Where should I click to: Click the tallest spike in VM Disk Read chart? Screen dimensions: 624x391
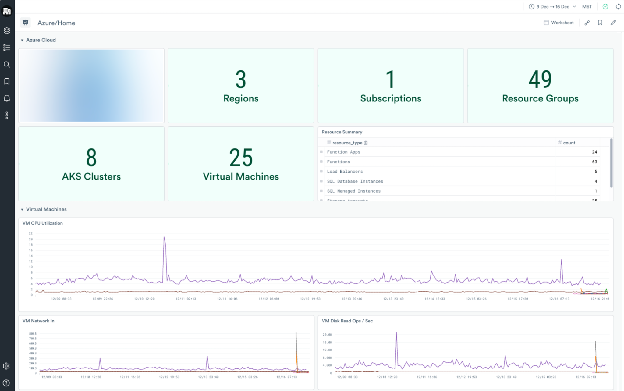click(396, 334)
